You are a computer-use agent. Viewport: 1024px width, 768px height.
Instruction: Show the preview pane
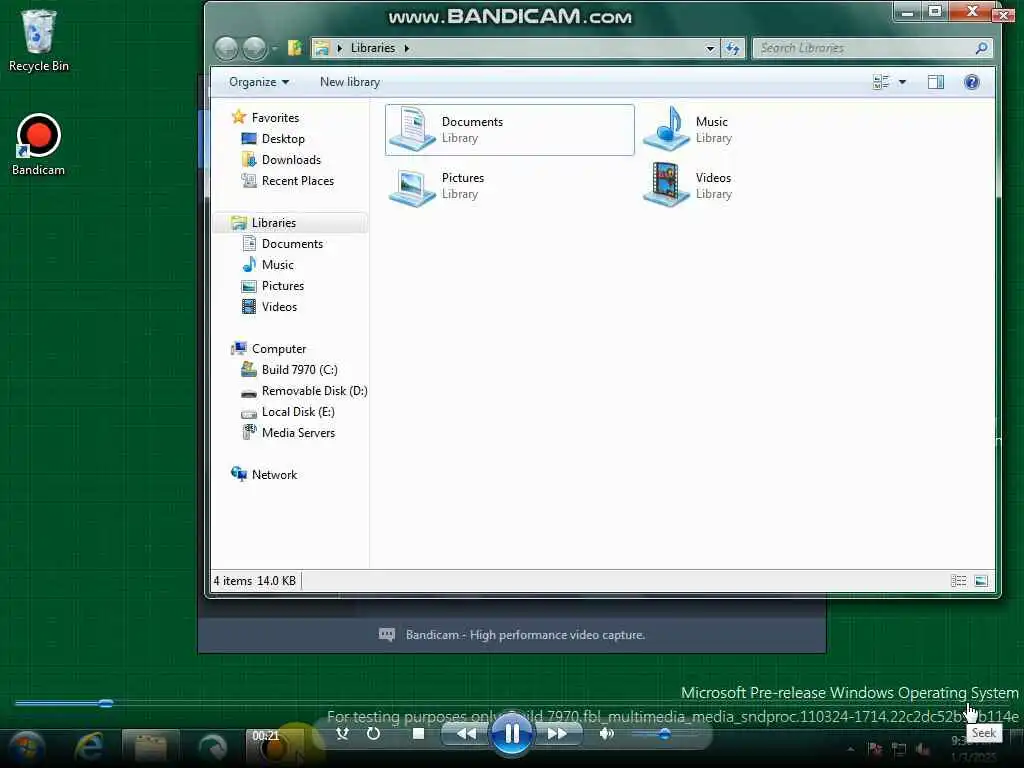pos(935,82)
